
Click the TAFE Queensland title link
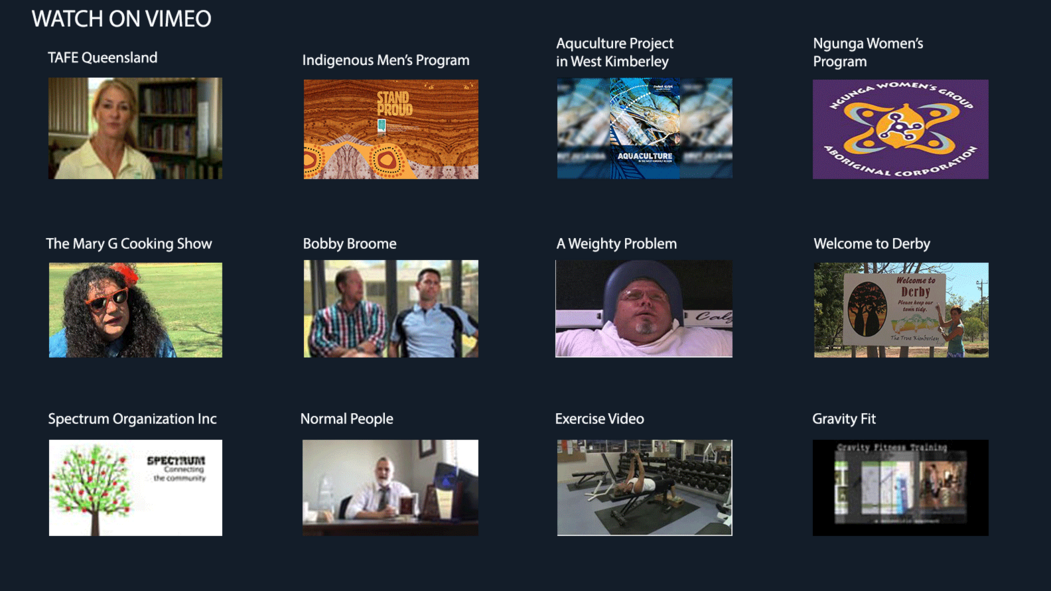coord(103,58)
